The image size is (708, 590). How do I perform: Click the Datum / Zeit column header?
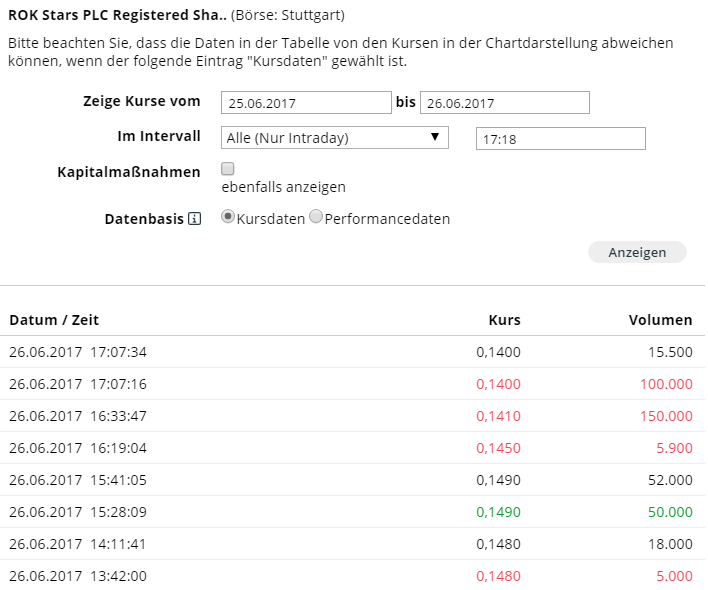pos(54,320)
